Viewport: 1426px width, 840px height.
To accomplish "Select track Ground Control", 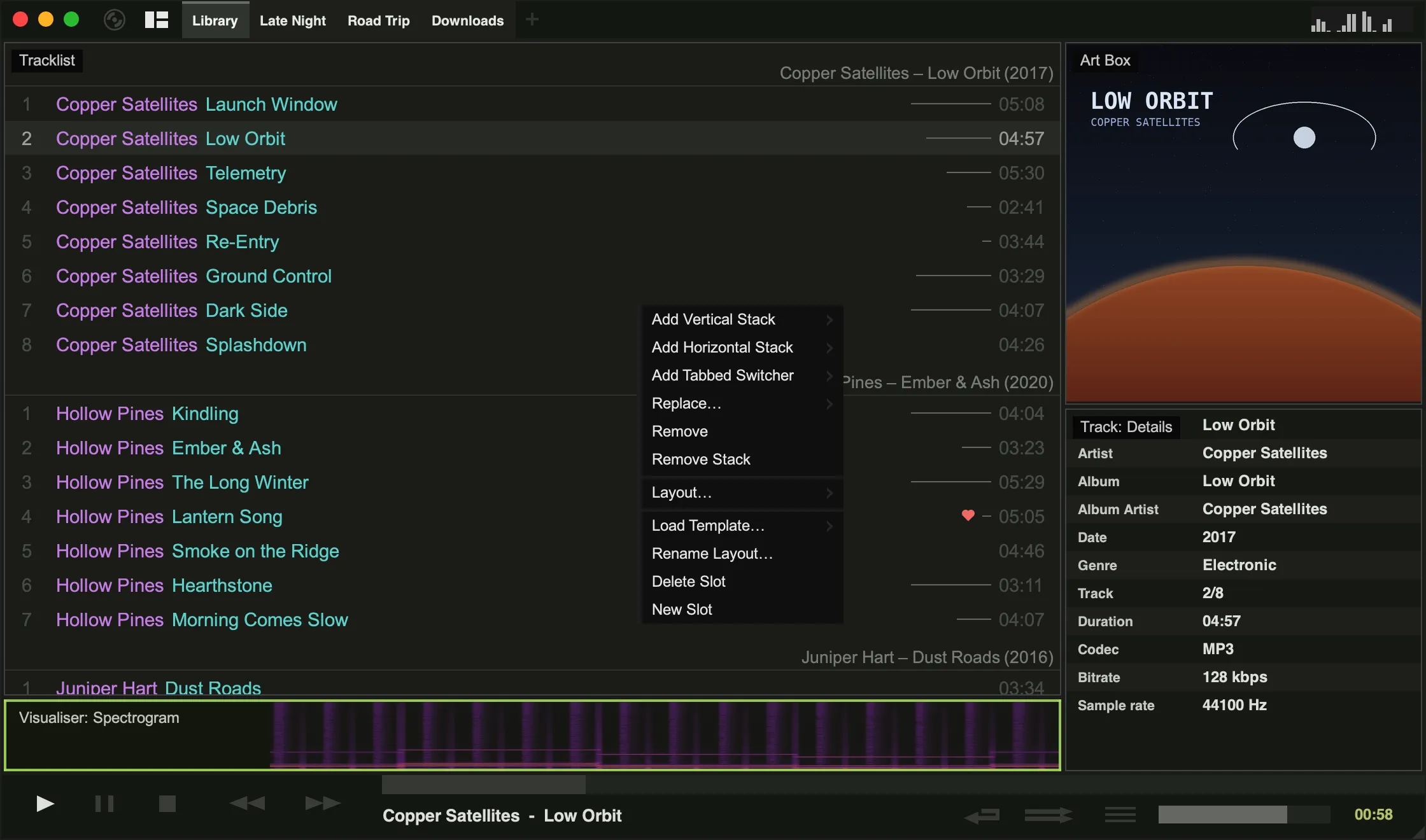I will 532,276.
